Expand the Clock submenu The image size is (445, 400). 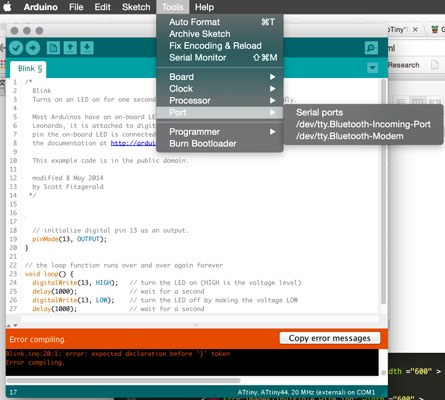pos(220,89)
